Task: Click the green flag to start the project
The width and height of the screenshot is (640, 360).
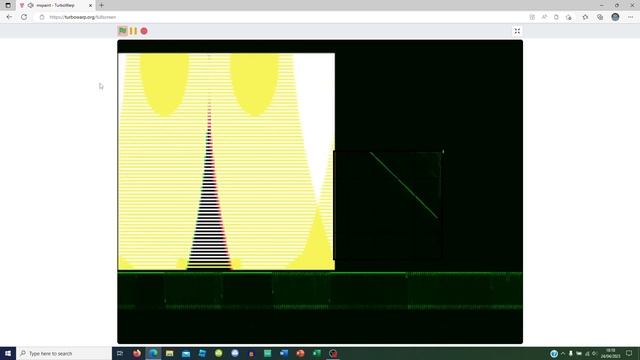Action: 122,31
